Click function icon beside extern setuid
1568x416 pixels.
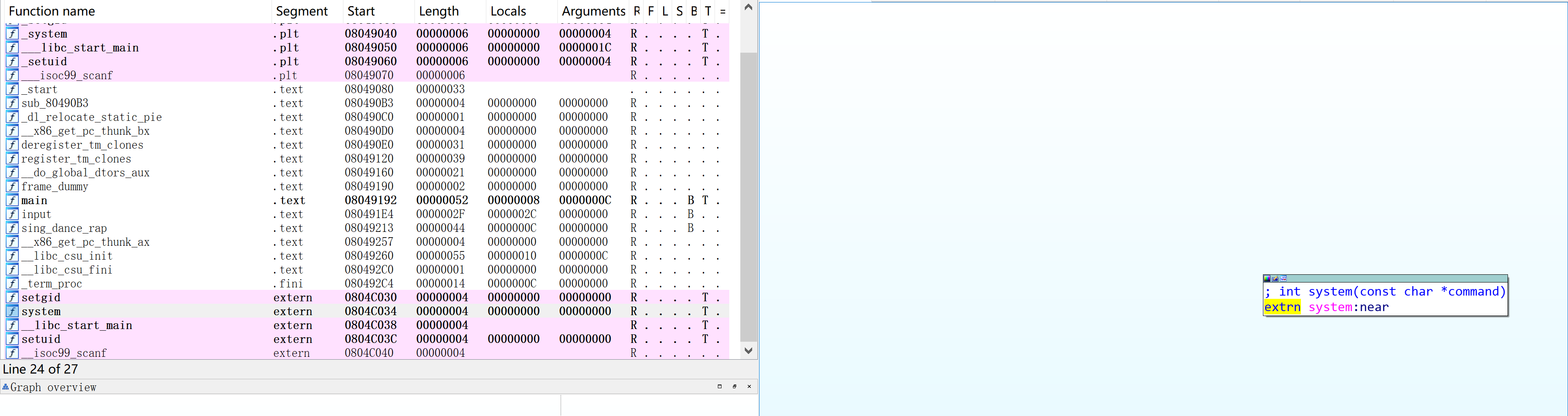(12, 339)
